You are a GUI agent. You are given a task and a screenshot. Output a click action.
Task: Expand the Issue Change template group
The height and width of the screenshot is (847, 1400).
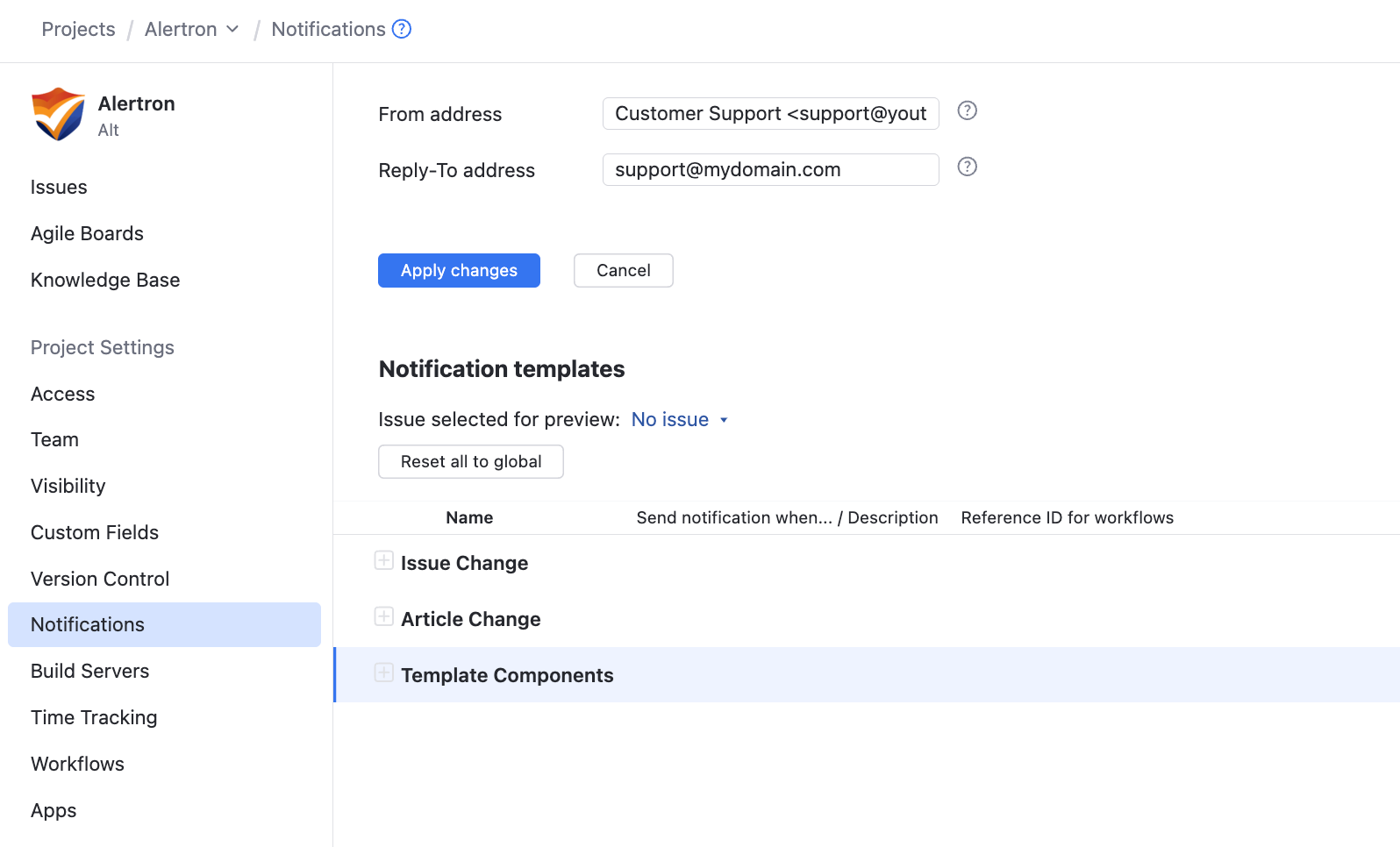tap(384, 561)
